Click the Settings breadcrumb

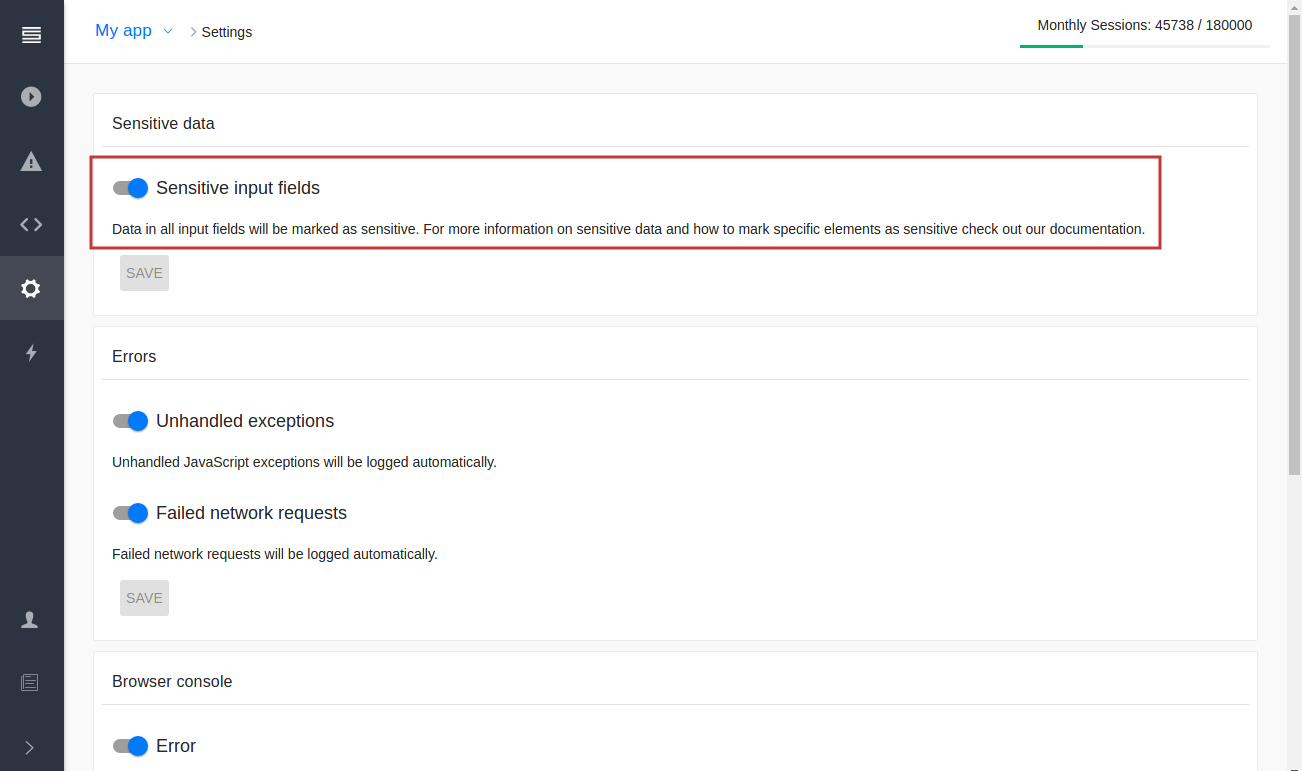coord(227,32)
